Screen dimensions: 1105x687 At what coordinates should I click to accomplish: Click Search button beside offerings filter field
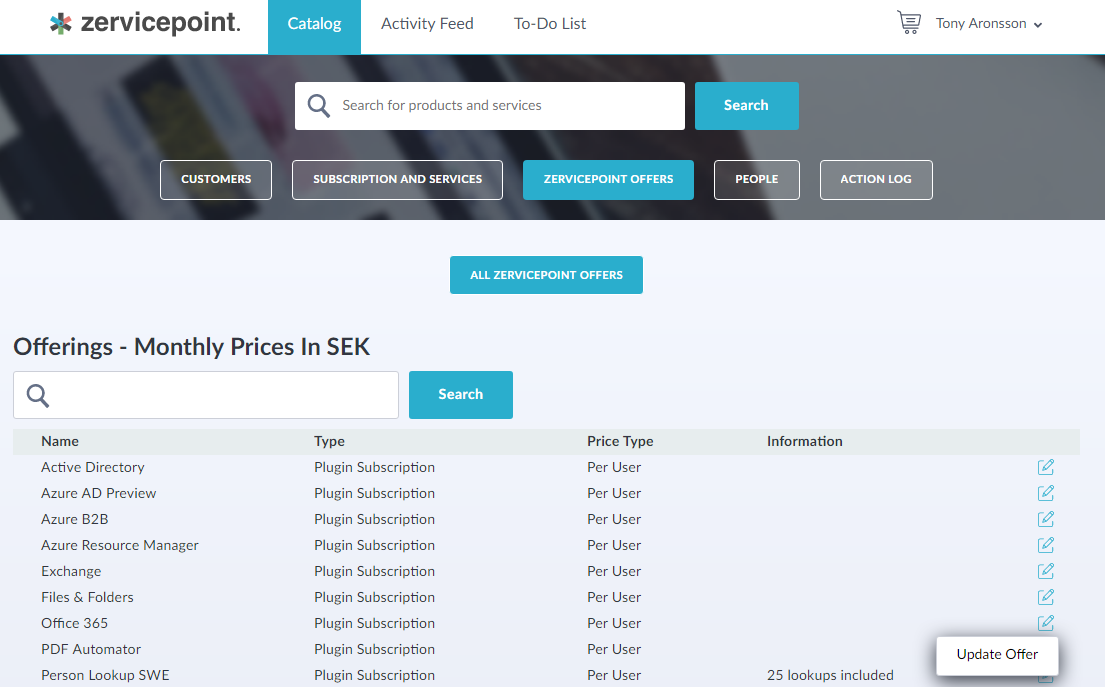point(460,395)
